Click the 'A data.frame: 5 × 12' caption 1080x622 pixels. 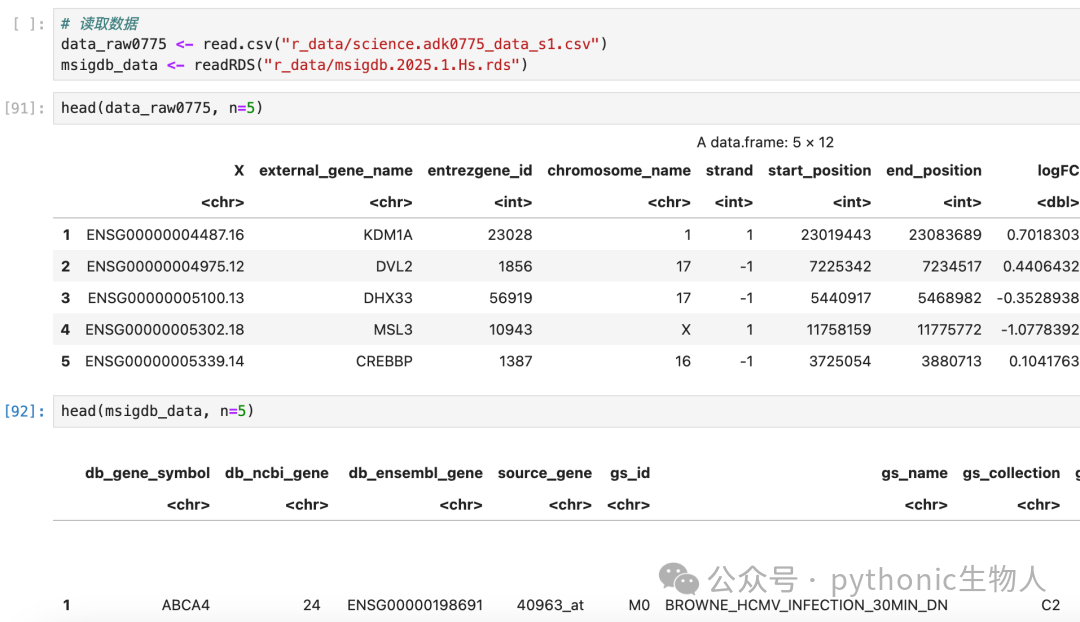[x=765, y=143]
